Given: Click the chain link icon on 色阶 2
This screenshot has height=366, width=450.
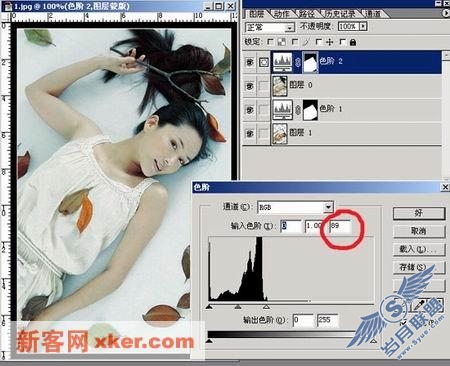Looking at the screenshot, I should coord(298,62).
